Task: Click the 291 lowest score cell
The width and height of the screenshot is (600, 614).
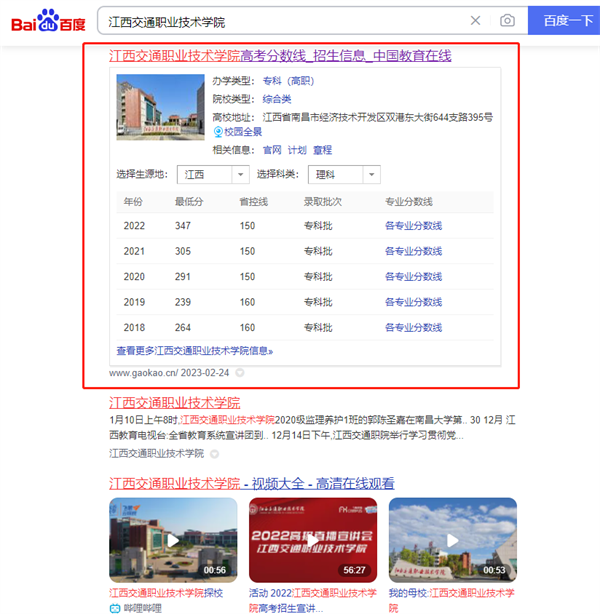Action: 183,277
